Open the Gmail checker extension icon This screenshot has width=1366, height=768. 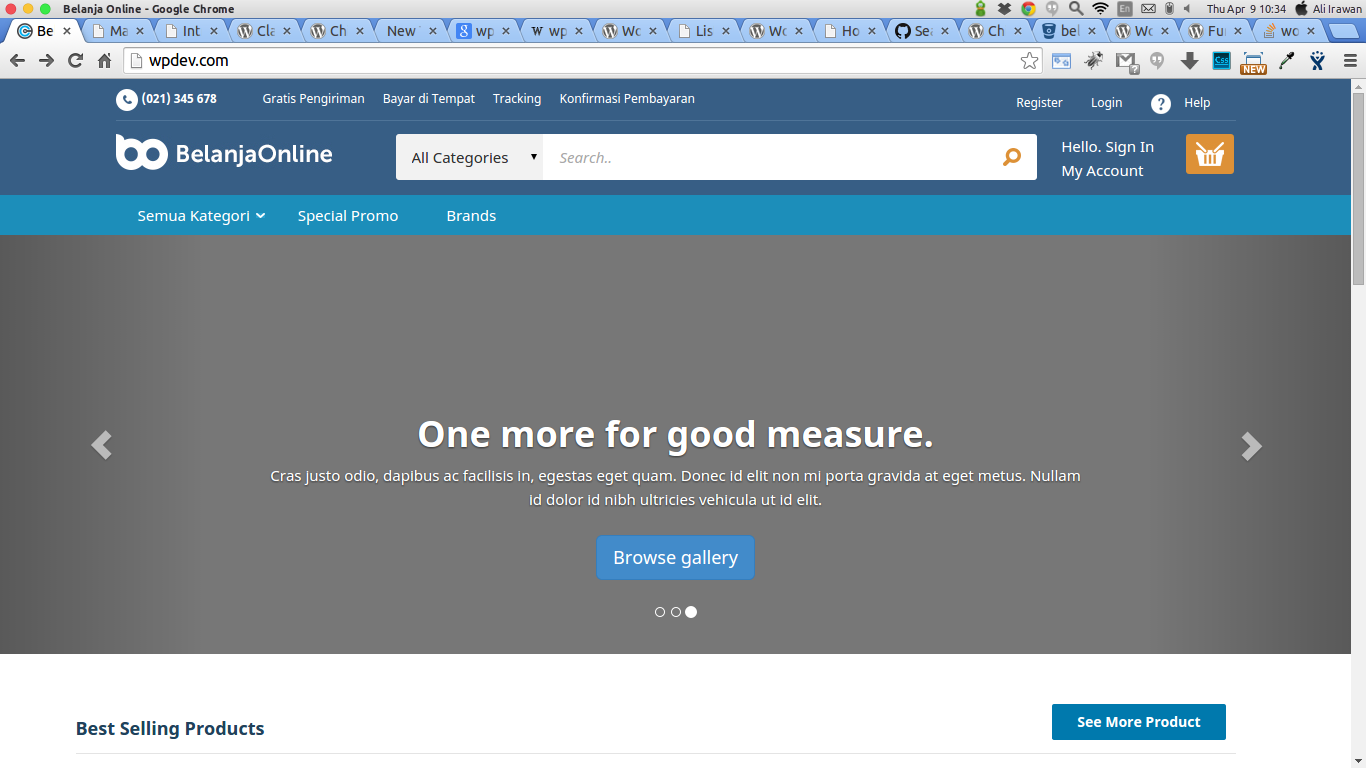(1126, 62)
